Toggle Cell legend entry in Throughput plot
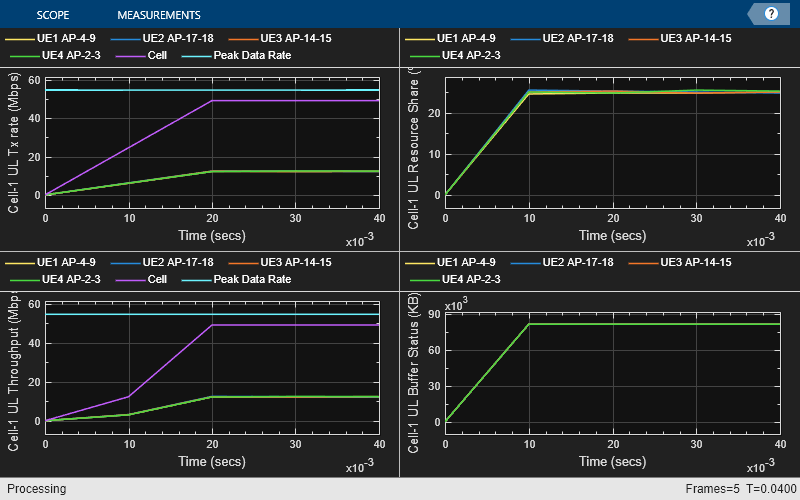 (142, 279)
